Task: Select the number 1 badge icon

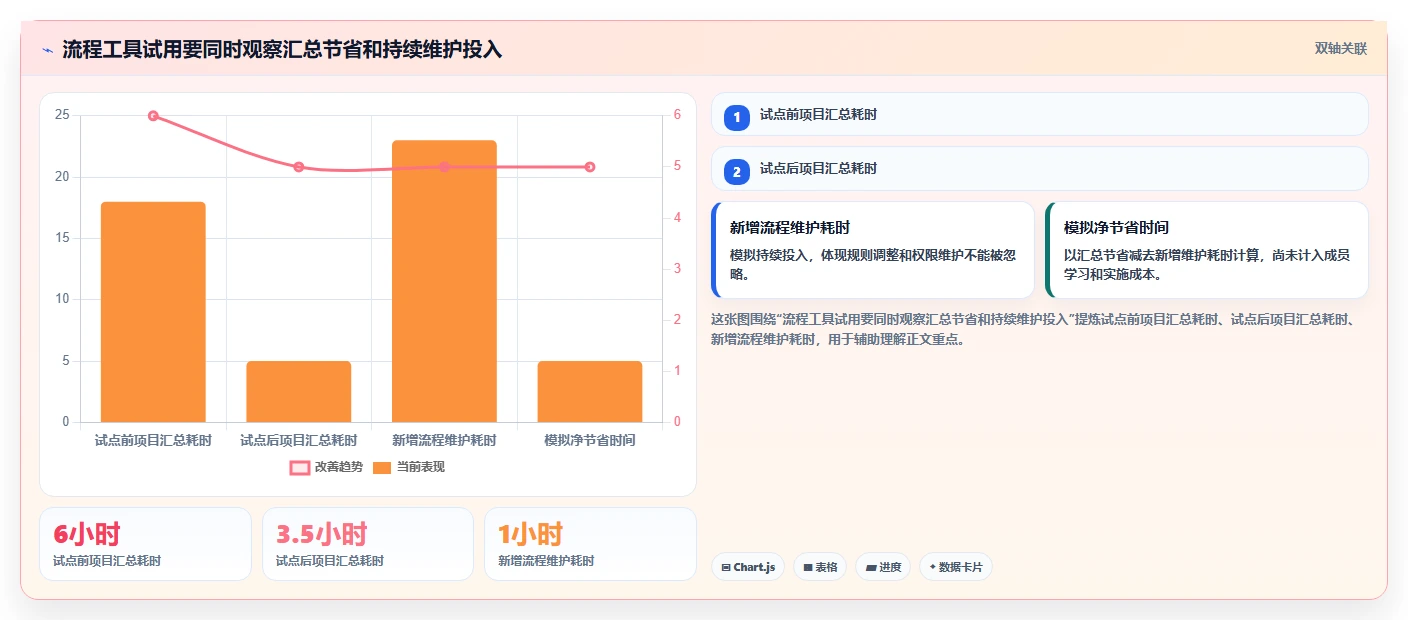Action: [x=737, y=117]
